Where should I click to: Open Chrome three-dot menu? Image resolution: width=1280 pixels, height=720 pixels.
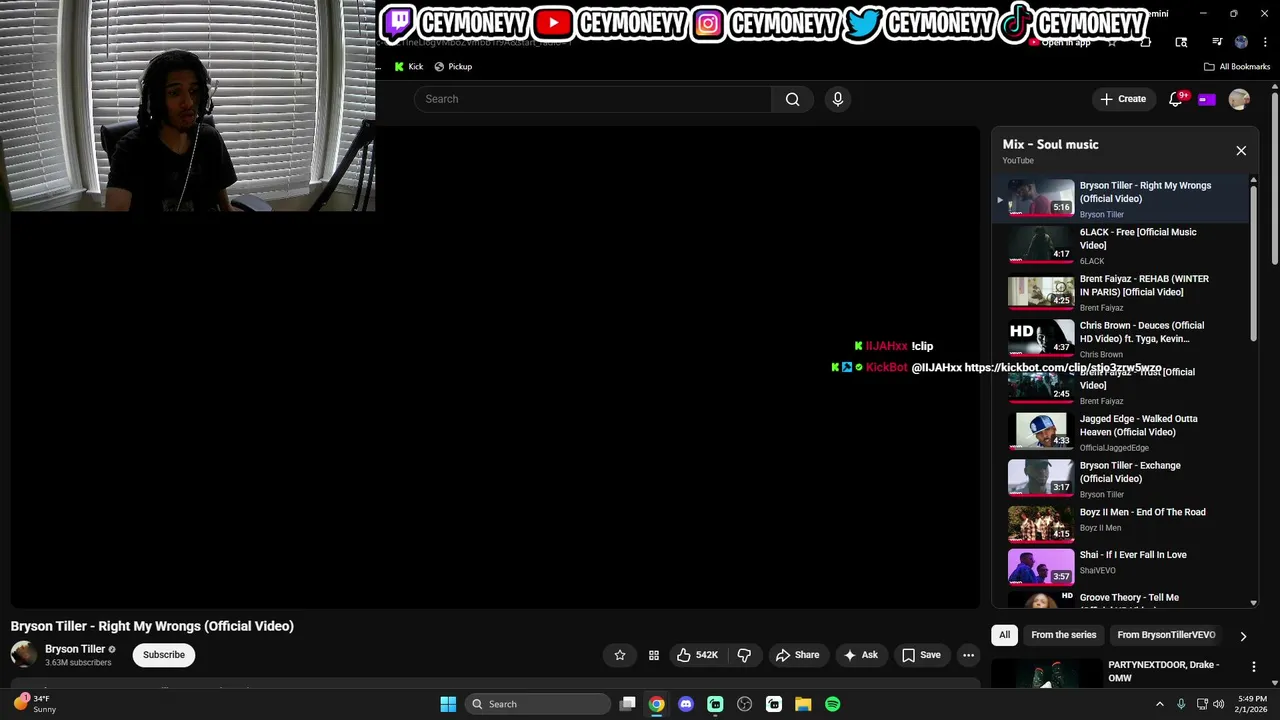(x=1265, y=42)
